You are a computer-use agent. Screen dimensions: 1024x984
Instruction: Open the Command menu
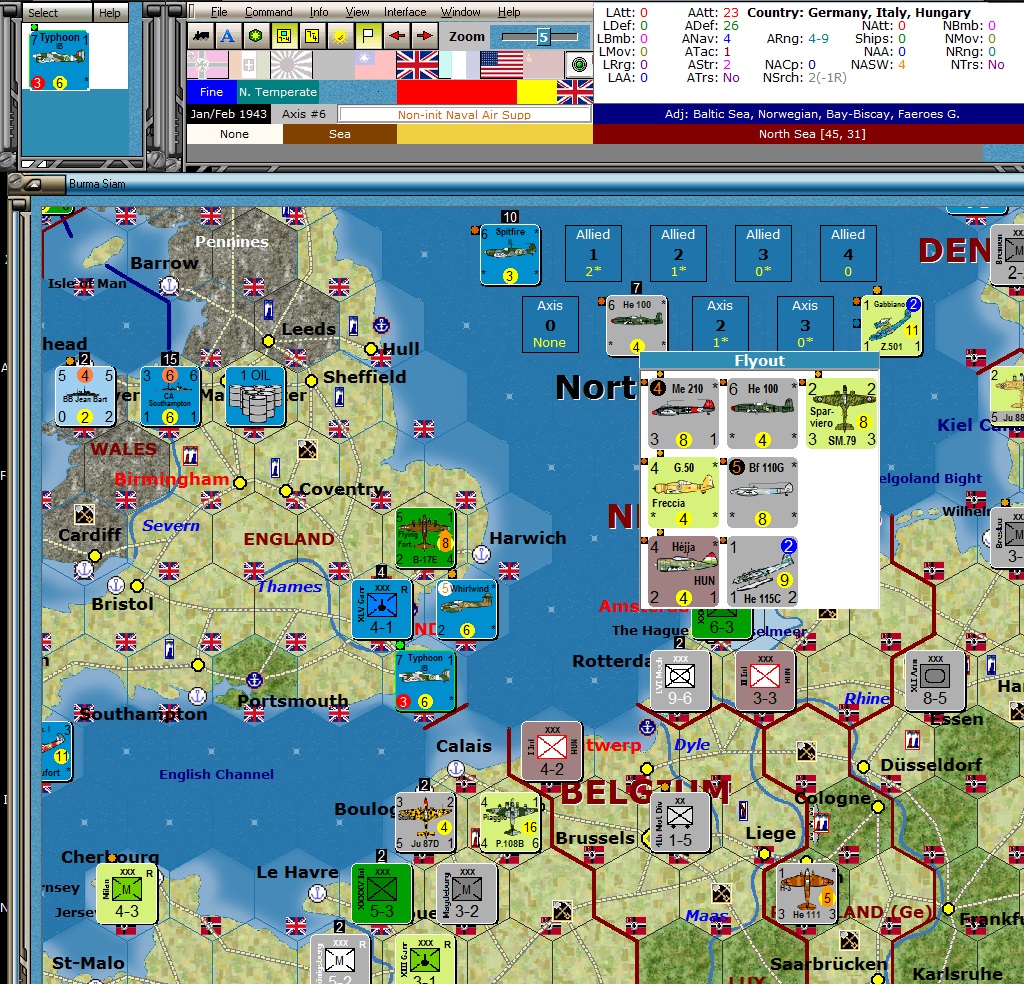click(268, 12)
